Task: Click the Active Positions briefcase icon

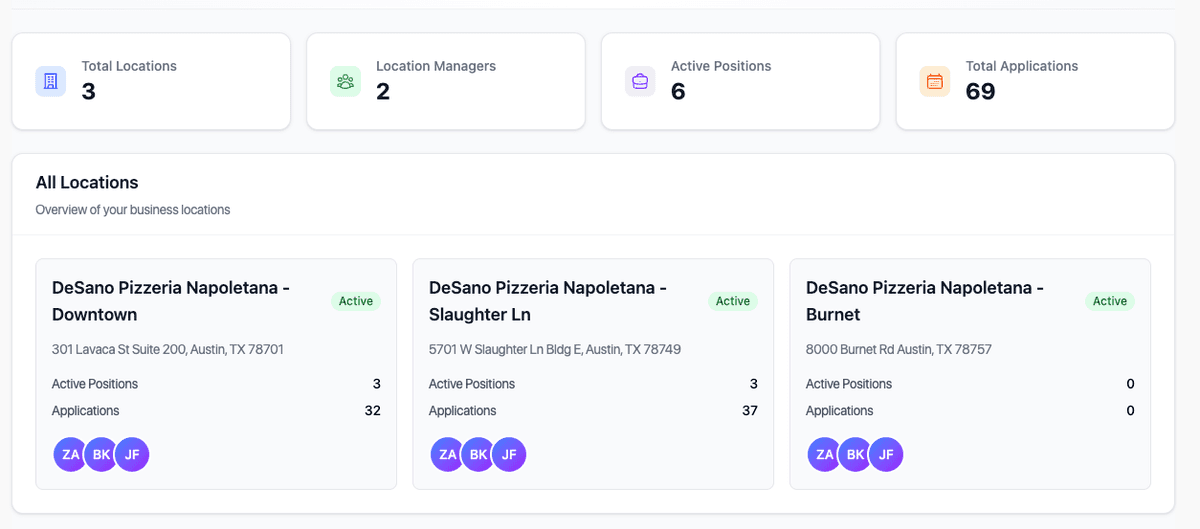Action: (640, 81)
